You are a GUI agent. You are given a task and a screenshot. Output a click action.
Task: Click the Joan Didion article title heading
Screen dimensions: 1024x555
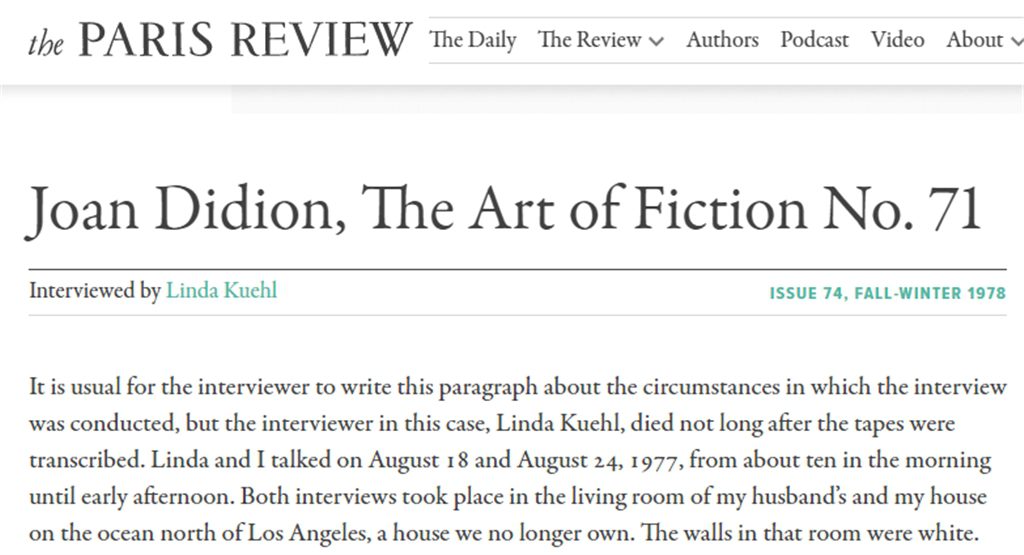503,210
